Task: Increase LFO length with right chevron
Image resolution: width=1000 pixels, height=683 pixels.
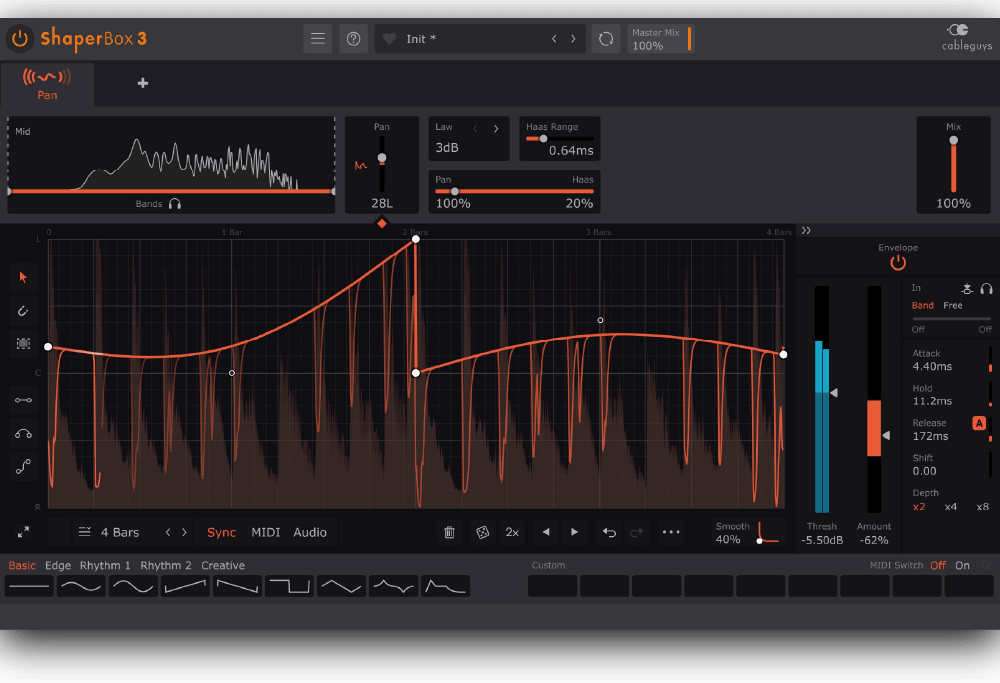Action: click(x=184, y=532)
